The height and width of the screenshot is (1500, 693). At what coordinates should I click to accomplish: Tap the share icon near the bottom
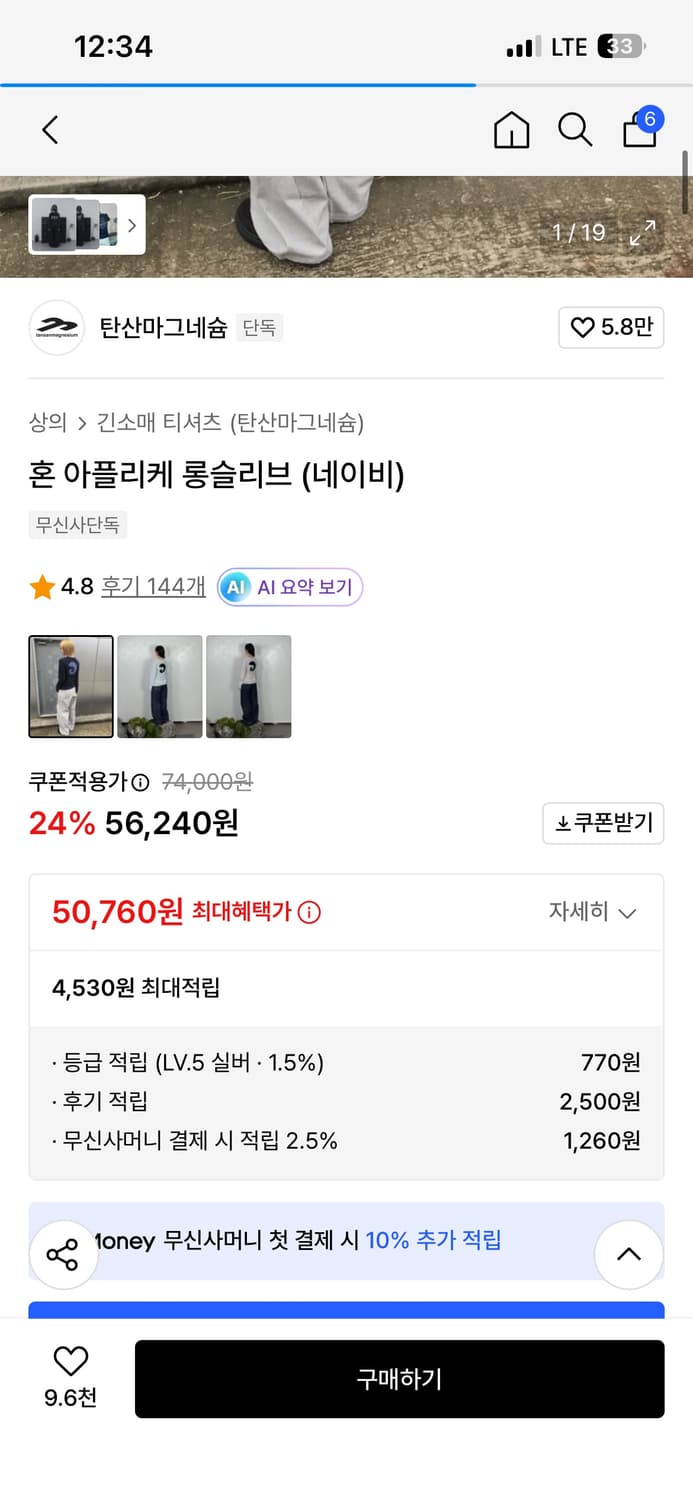point(63,1253)
